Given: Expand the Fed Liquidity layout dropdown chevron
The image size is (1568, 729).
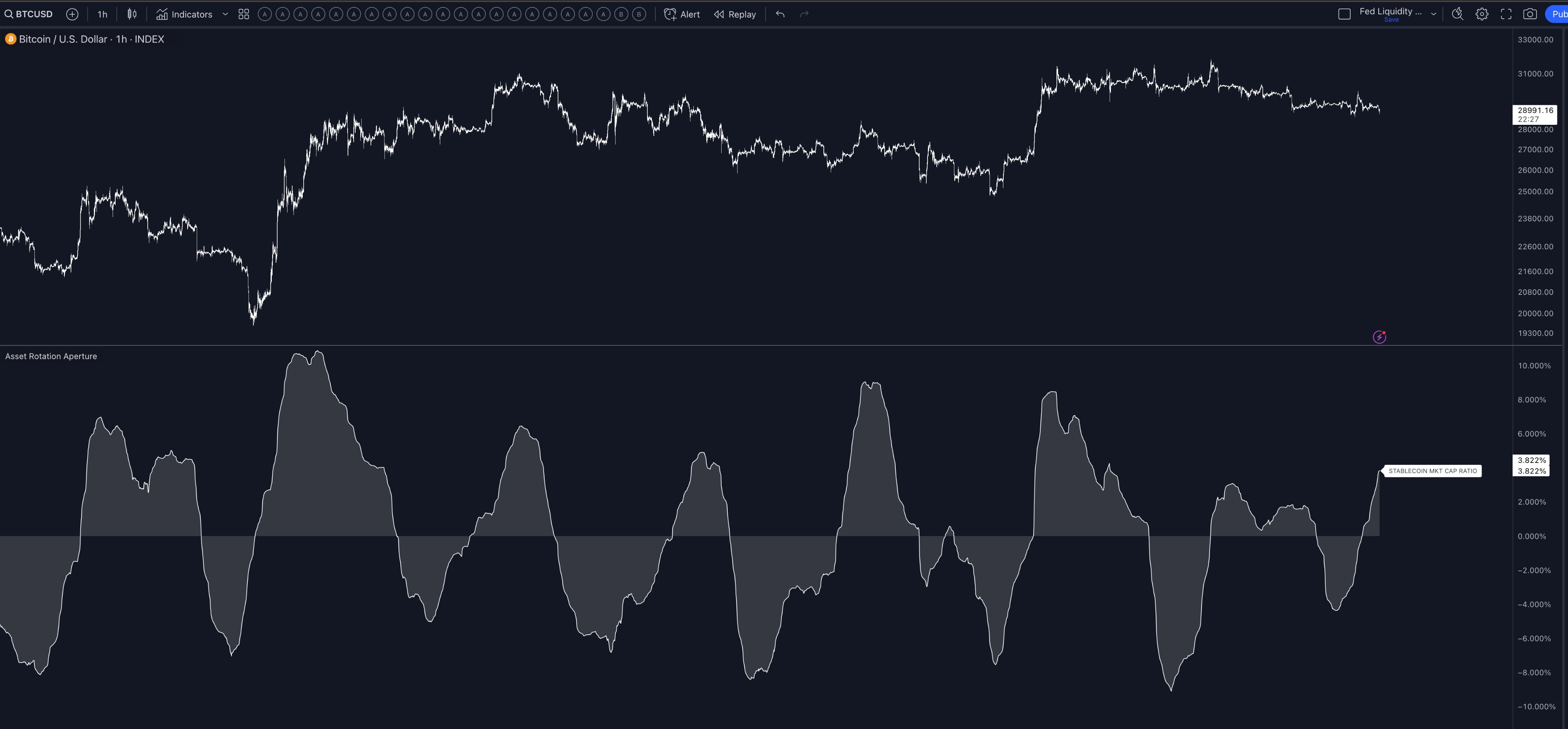Looking at the screenshot, I should pos(1434,14).
